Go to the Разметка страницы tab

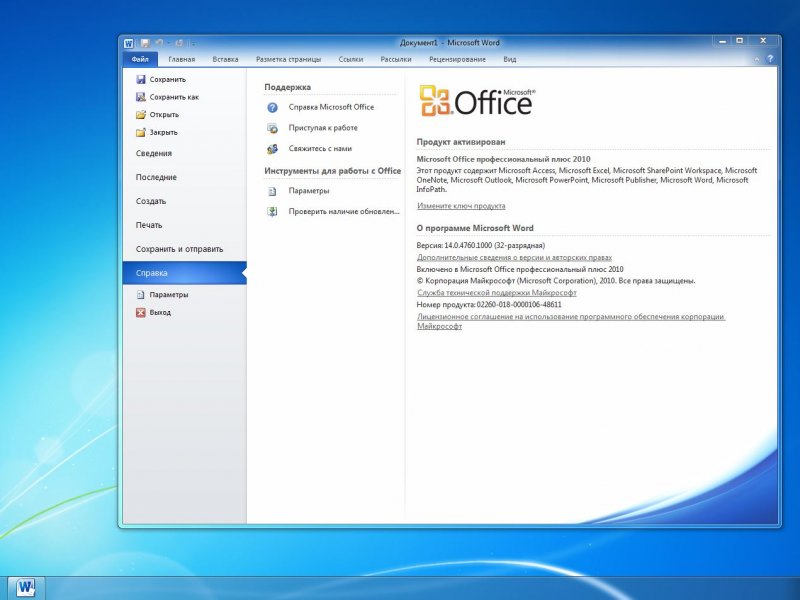[288, 59]
